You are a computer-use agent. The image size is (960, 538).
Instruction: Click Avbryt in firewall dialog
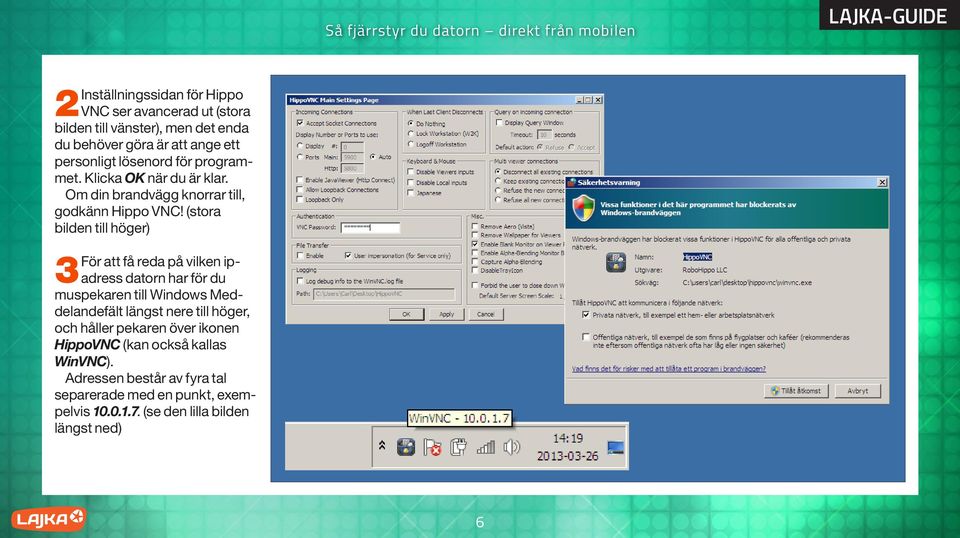(x=857, y=390)
